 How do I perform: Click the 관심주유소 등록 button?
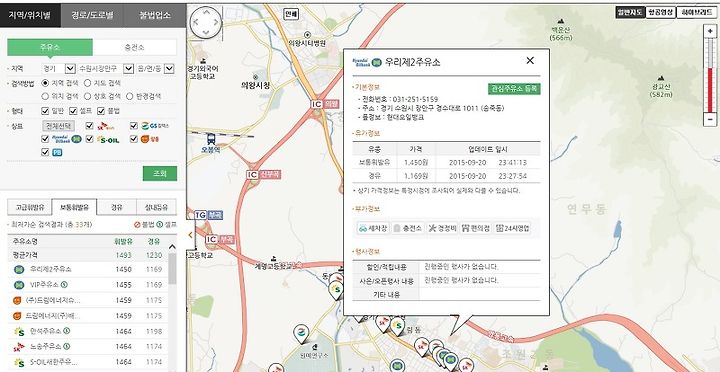[514, 89]
